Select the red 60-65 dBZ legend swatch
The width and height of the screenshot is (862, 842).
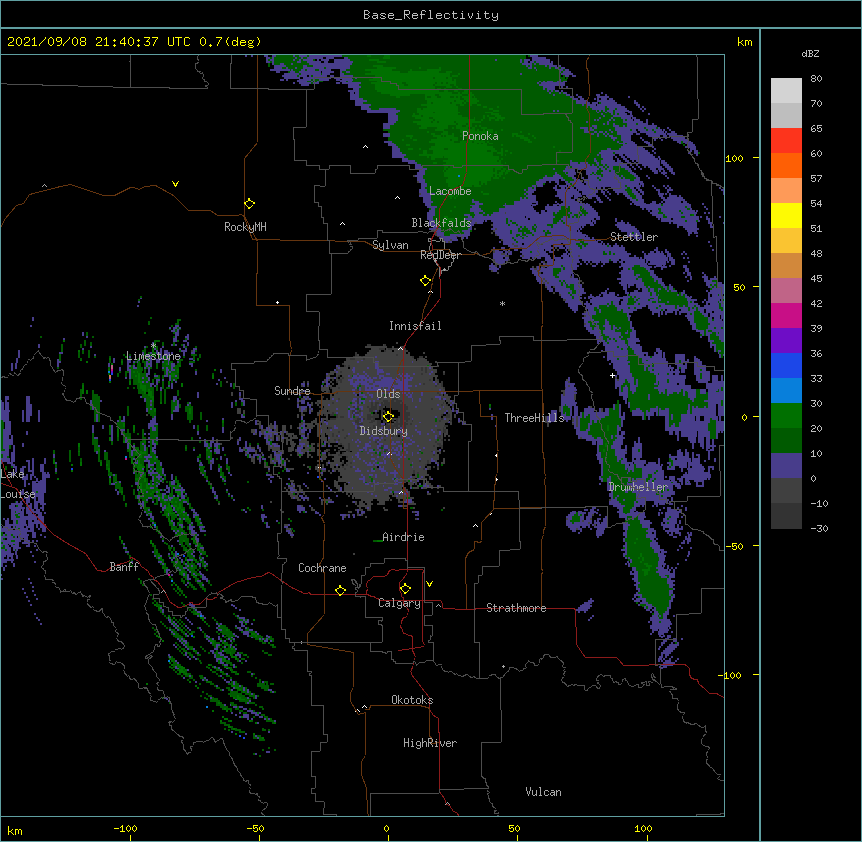point(786,140)
